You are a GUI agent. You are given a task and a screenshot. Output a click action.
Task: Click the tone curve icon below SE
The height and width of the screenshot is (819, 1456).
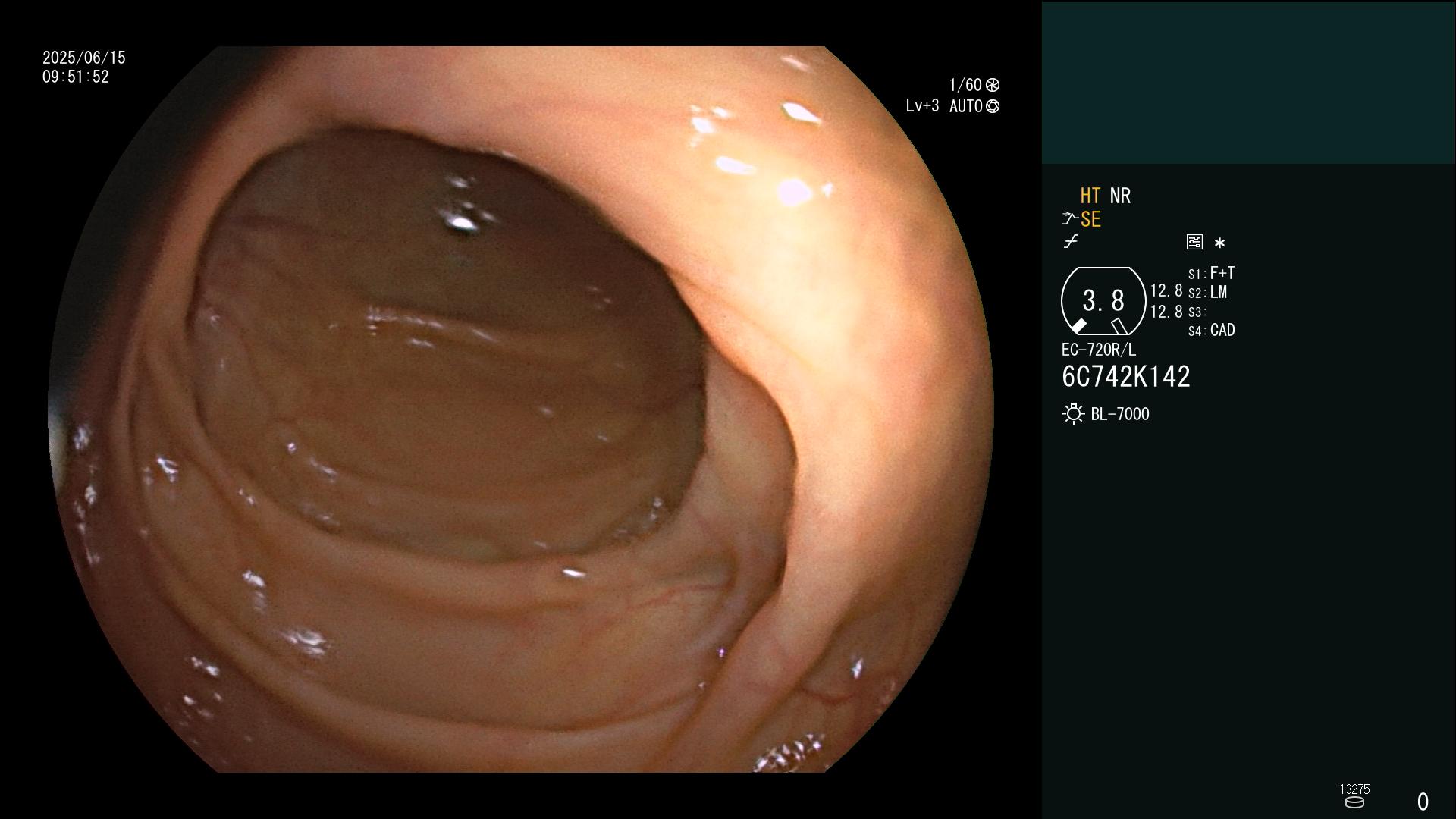1071,242
